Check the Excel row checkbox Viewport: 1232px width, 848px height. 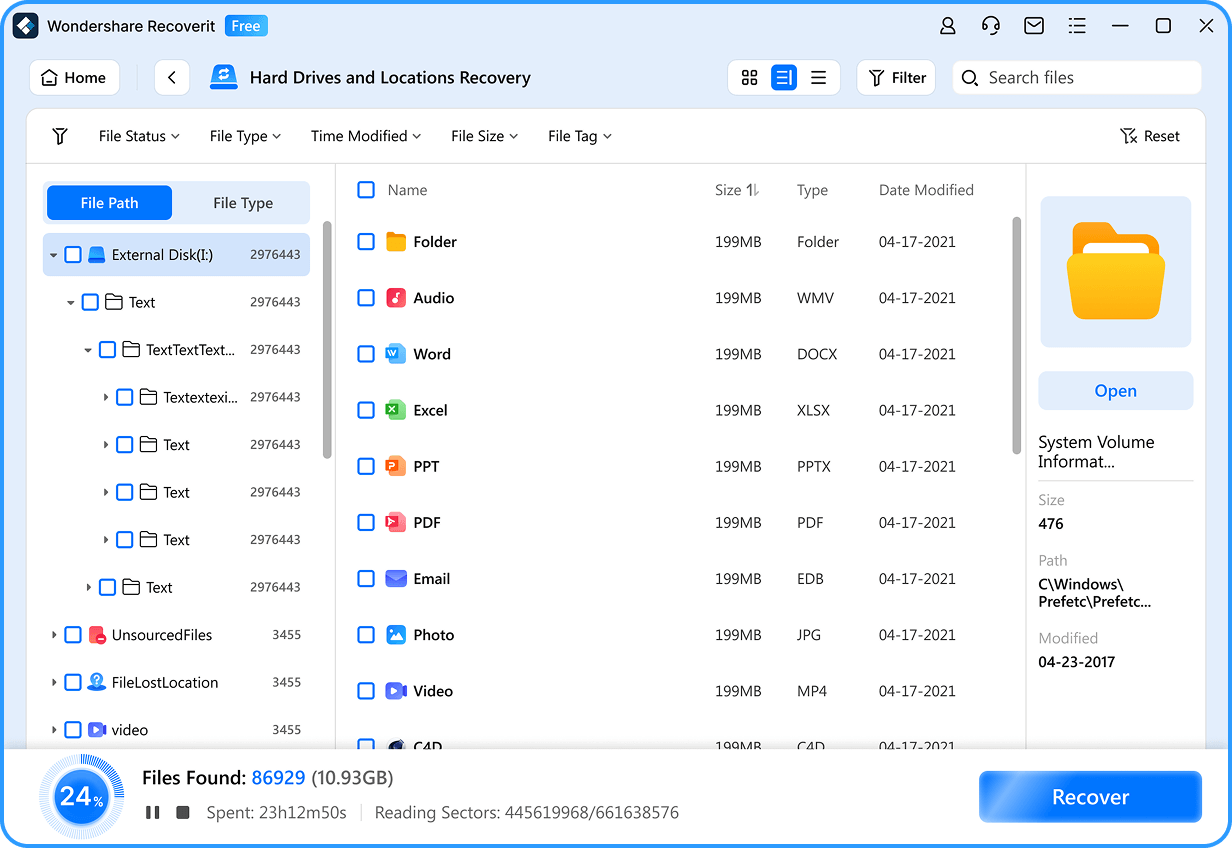[x=366, y=410]
